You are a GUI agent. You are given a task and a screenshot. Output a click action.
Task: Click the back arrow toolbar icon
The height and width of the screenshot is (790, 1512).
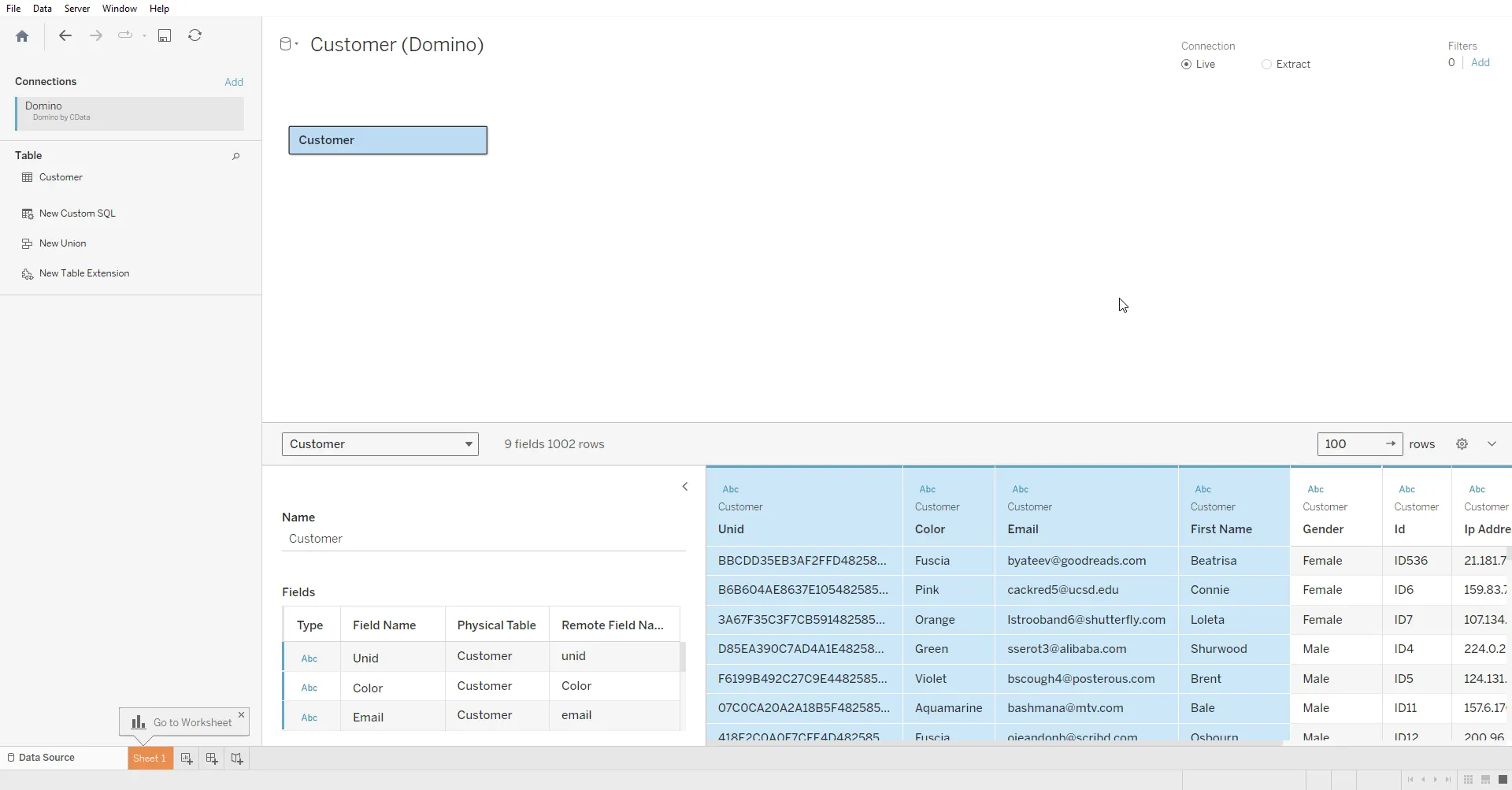(x=65, y=35)
